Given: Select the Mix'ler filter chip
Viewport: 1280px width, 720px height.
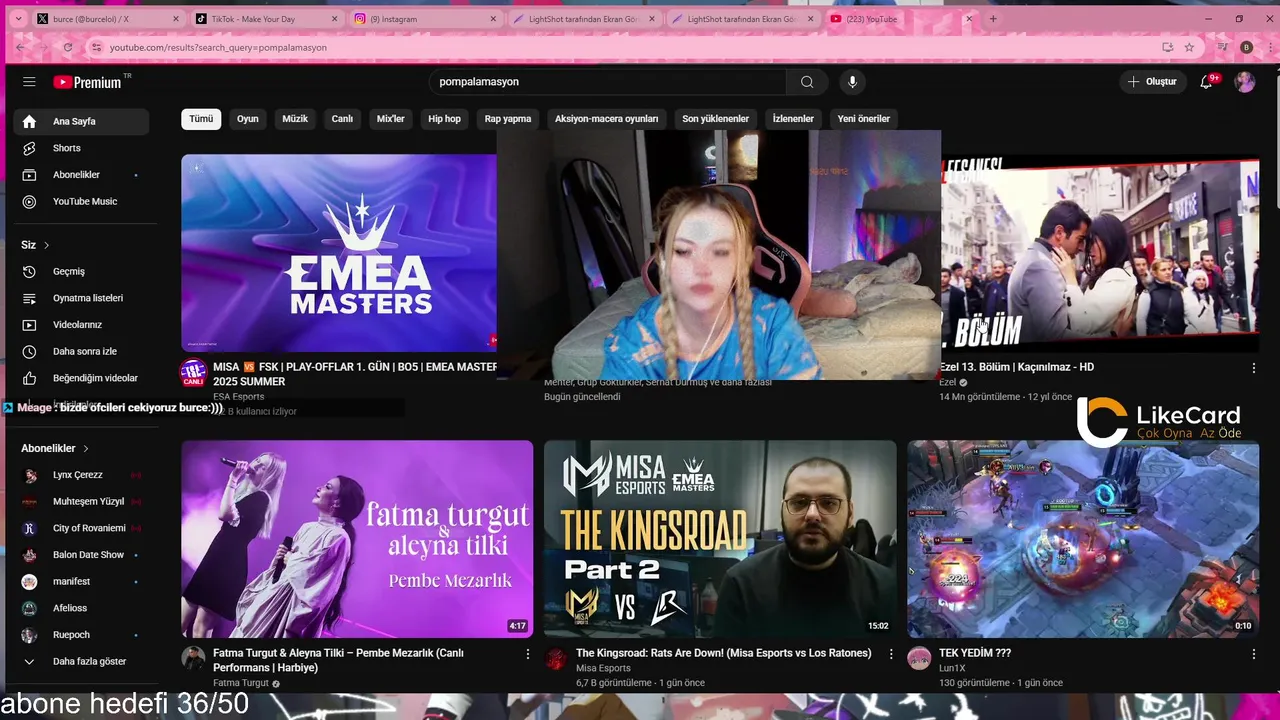Looking at the screenshot, I should (391, 119).
